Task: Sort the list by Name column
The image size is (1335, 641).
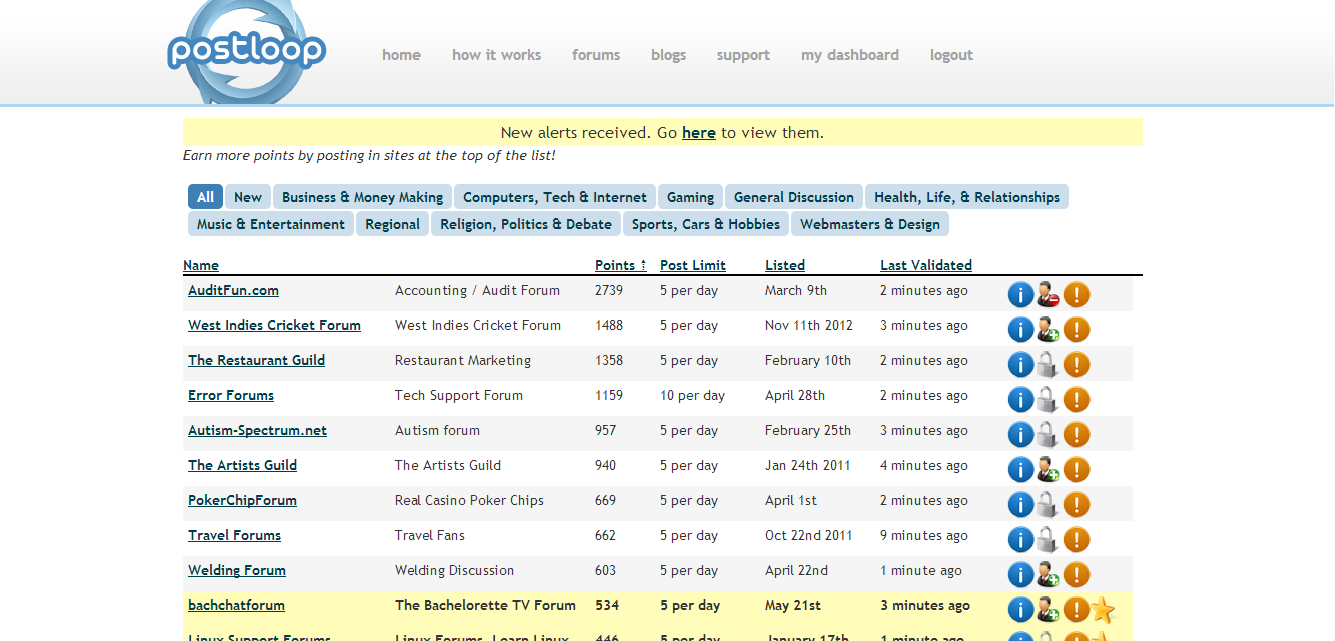Action: (x=201, y=265)
